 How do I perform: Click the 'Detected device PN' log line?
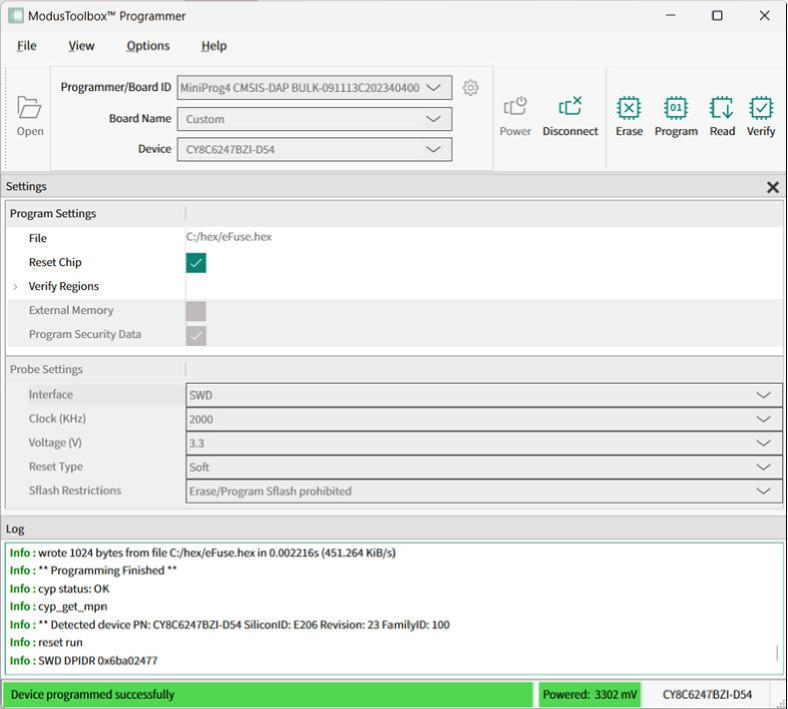coord(230,625)
